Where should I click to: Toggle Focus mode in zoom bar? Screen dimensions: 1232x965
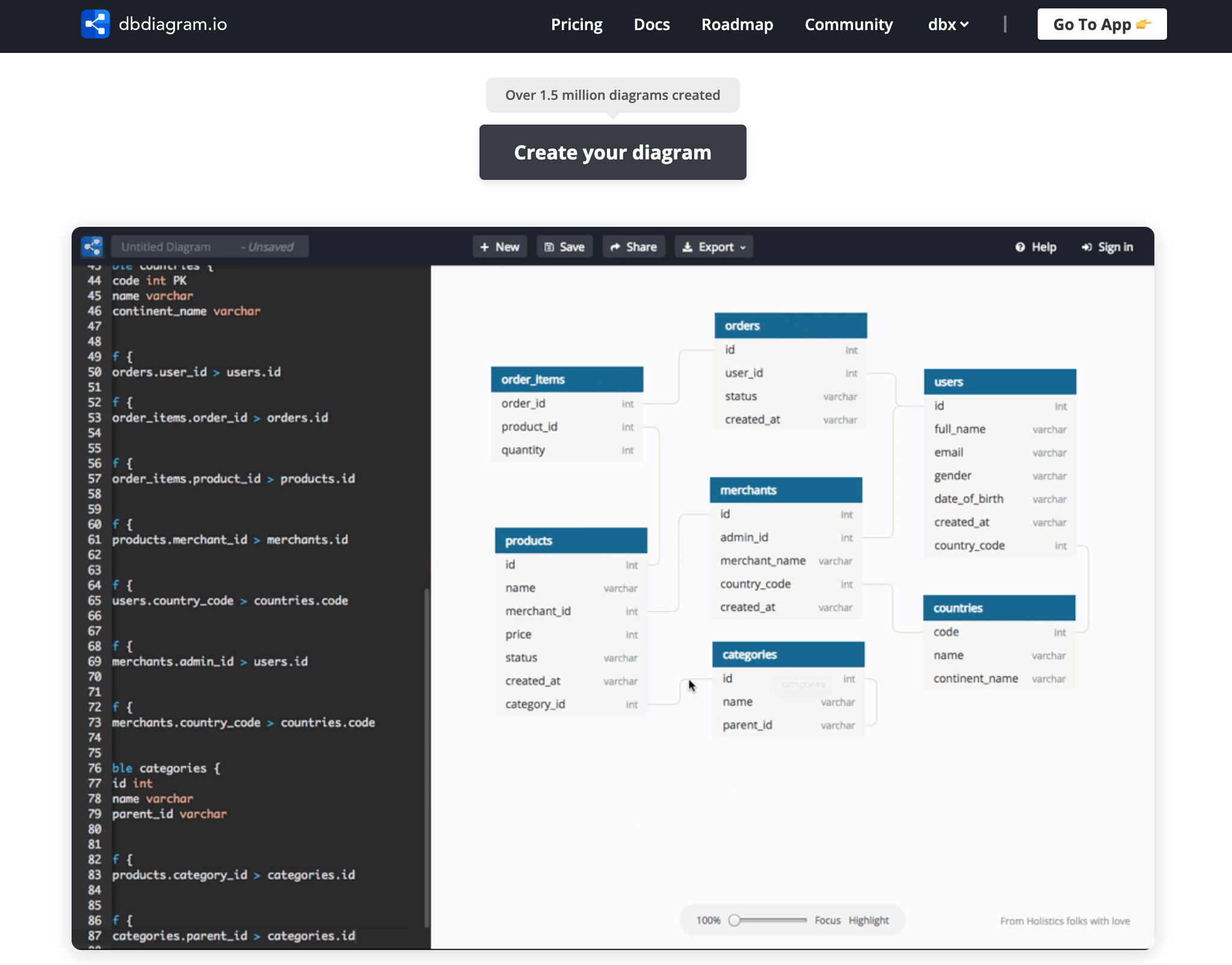[x=827, y=920]
